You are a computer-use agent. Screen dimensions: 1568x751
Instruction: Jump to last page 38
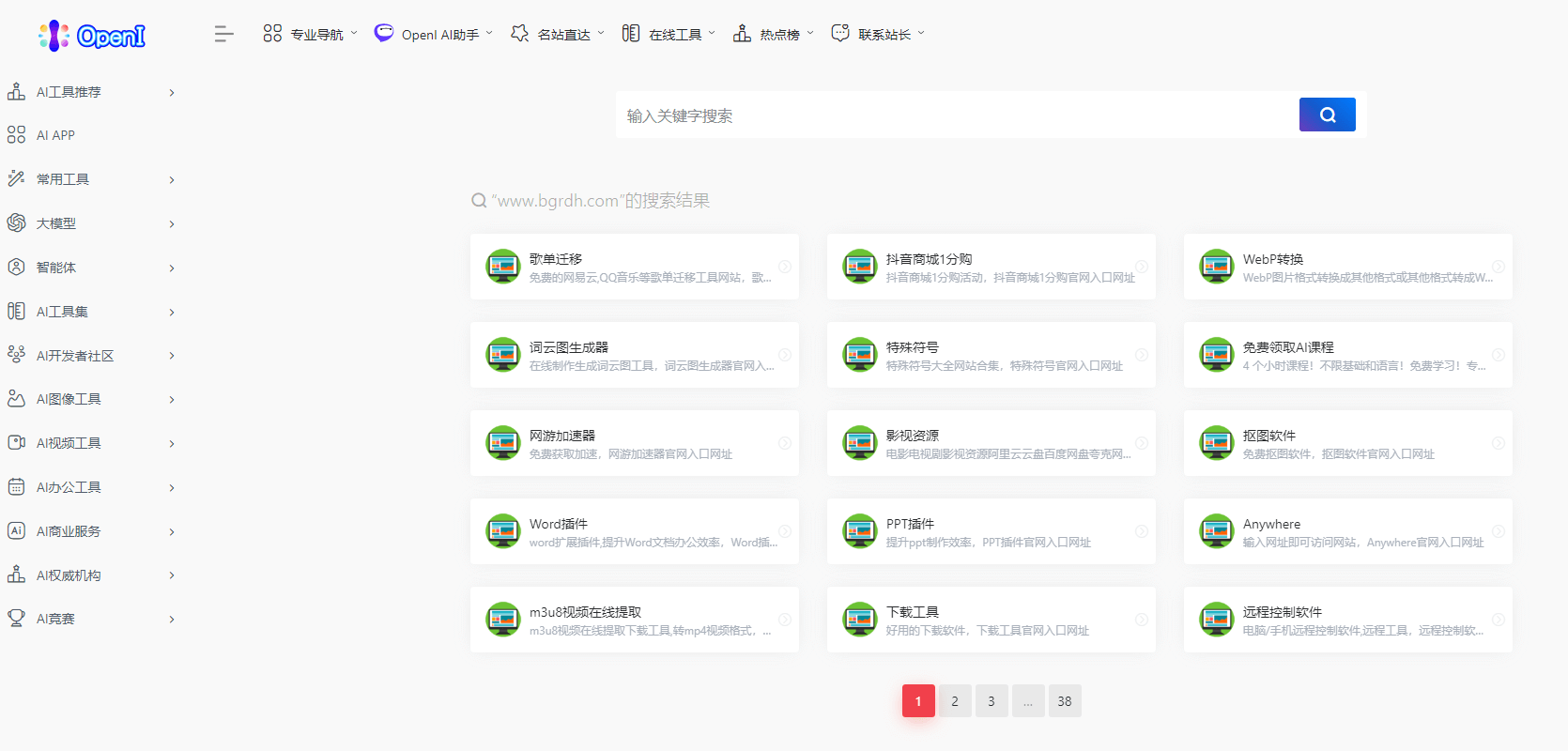tap(1065, 701)
